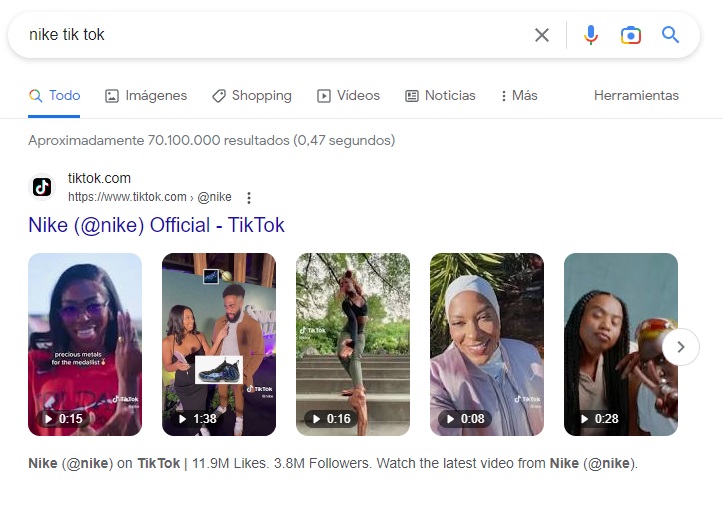
Task: Switch to the Shopping tab
Action: pyautogui.click(x=252, y=96)
